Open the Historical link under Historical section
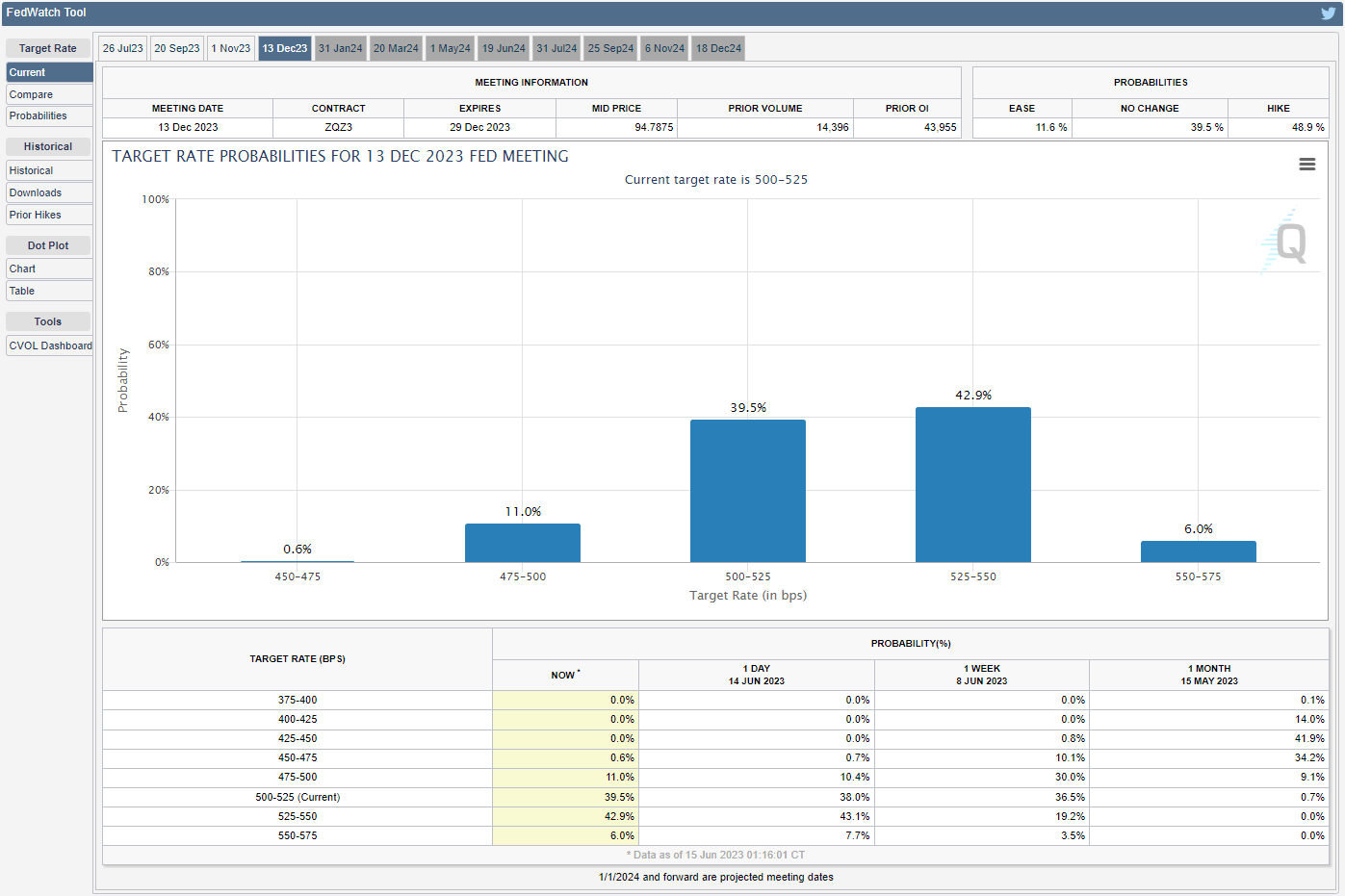 (x=49, y=170)
